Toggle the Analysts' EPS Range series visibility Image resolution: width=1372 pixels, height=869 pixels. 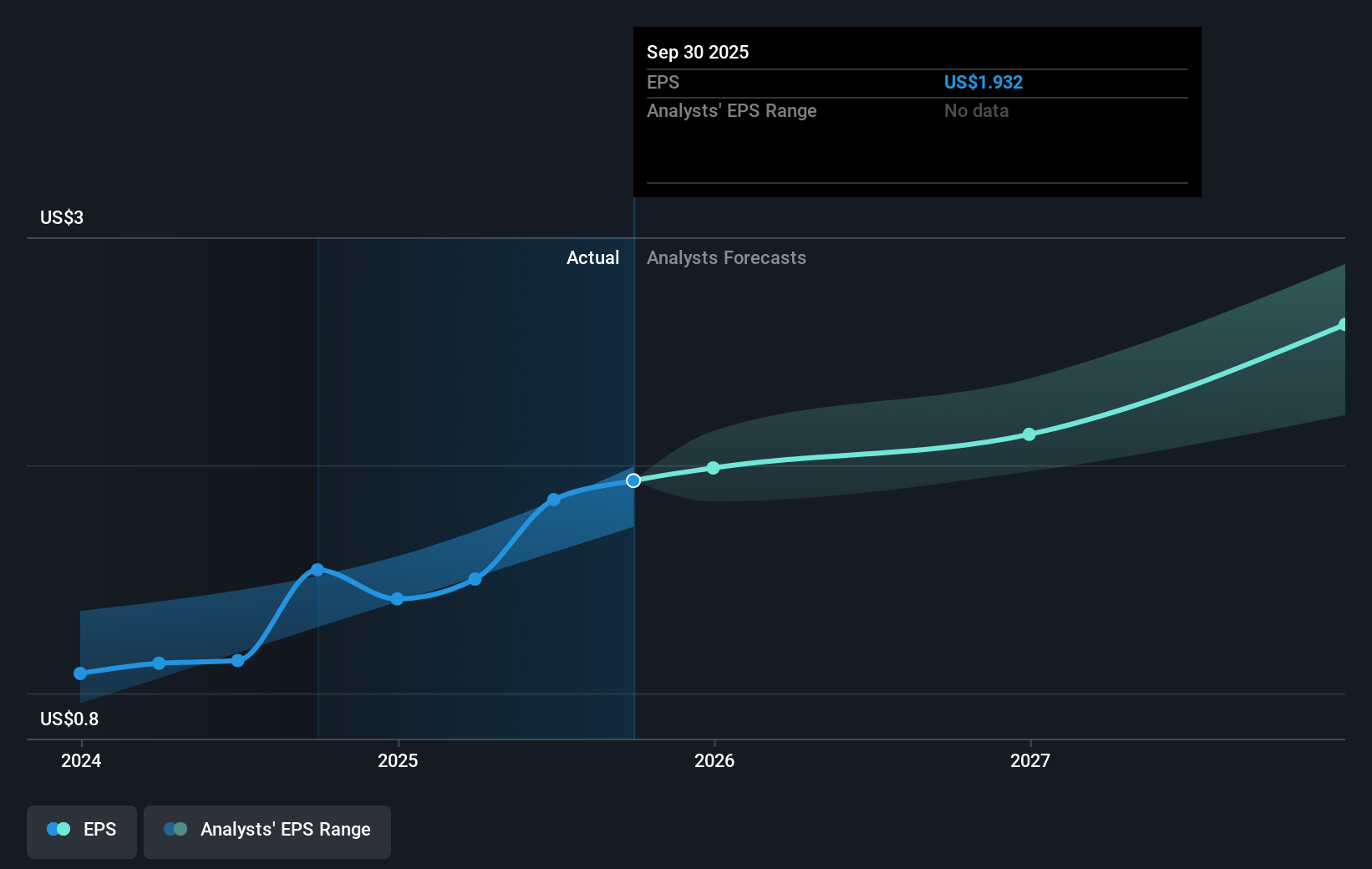click(x=267, y=830)
